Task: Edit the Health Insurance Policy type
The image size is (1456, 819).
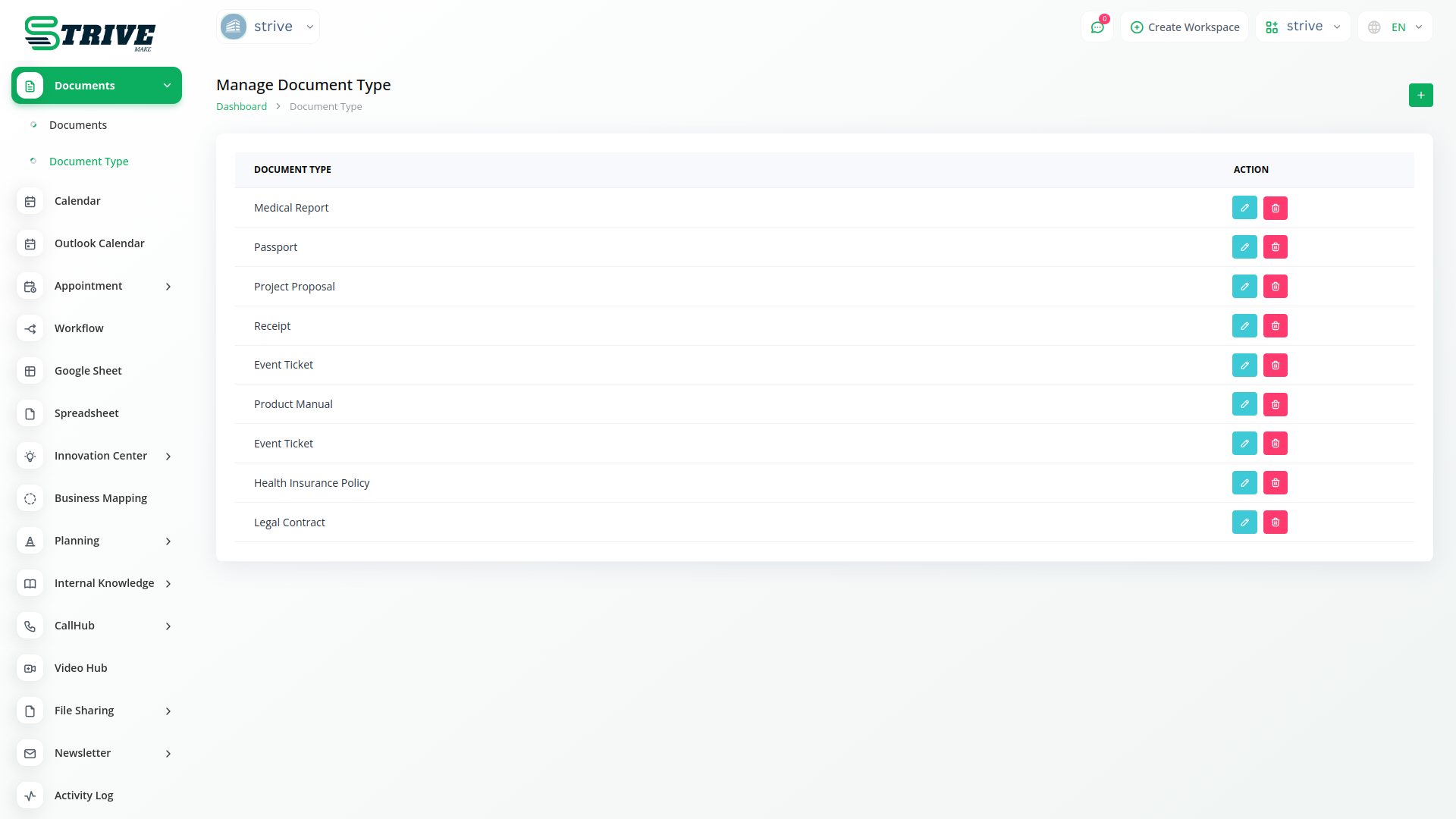Action: 1244,483
